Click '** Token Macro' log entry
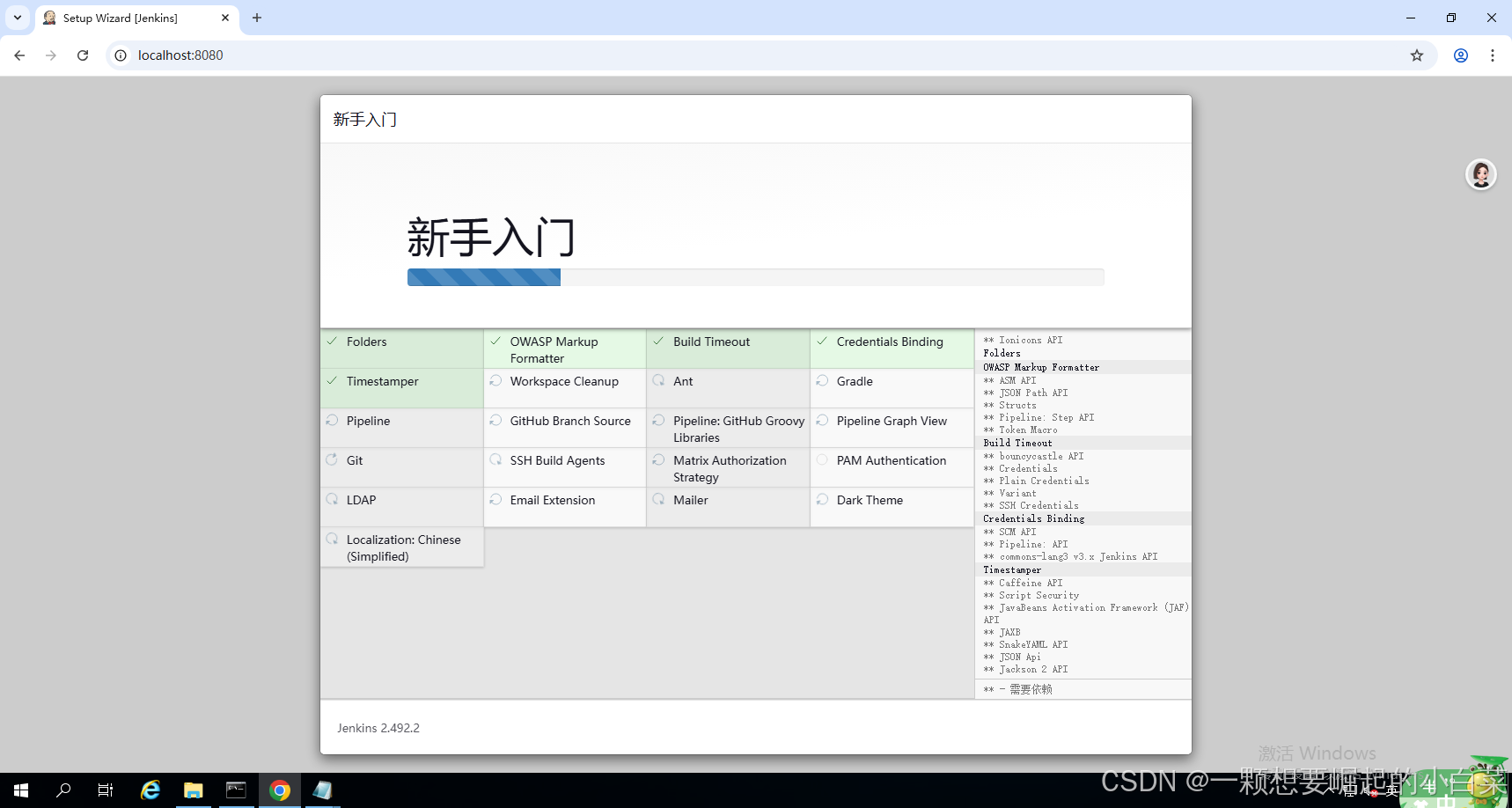This screenshot has height=808, width=1512. [1020, 430]
